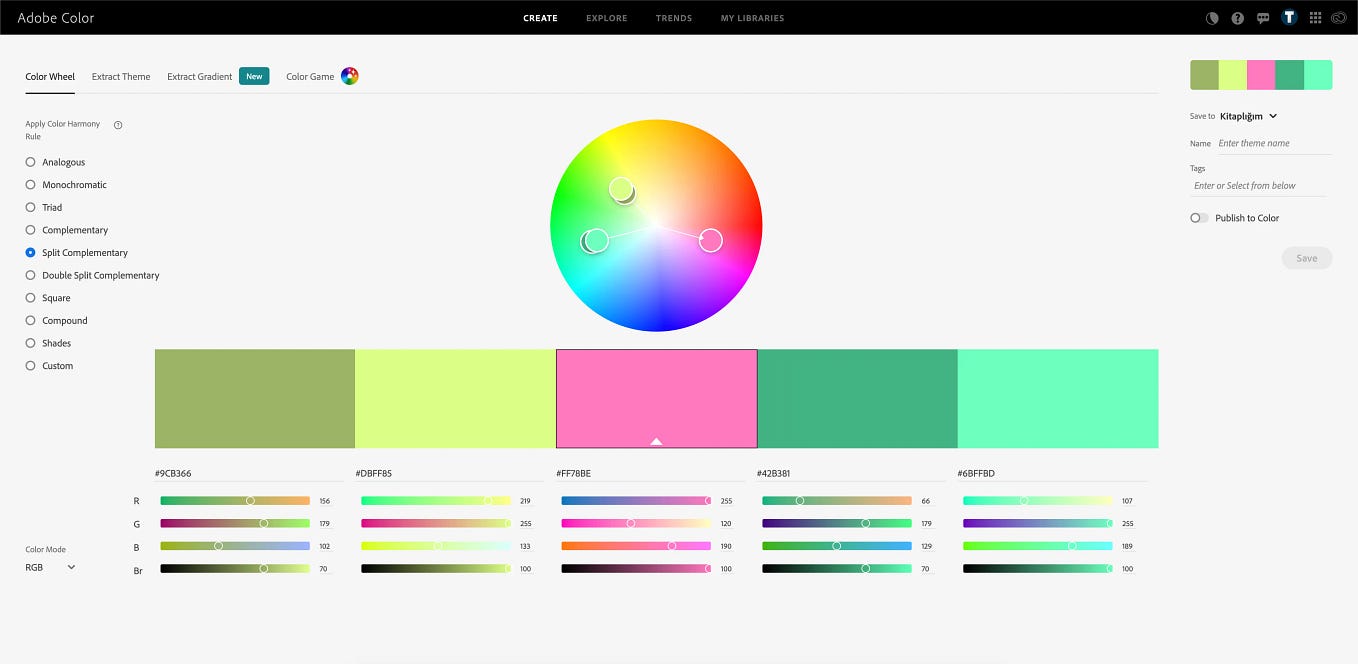Image resolution: width=1358 pixels, height=664 pixels.
Task: Open the Color Mode dropdown
Action: point(48,567)
